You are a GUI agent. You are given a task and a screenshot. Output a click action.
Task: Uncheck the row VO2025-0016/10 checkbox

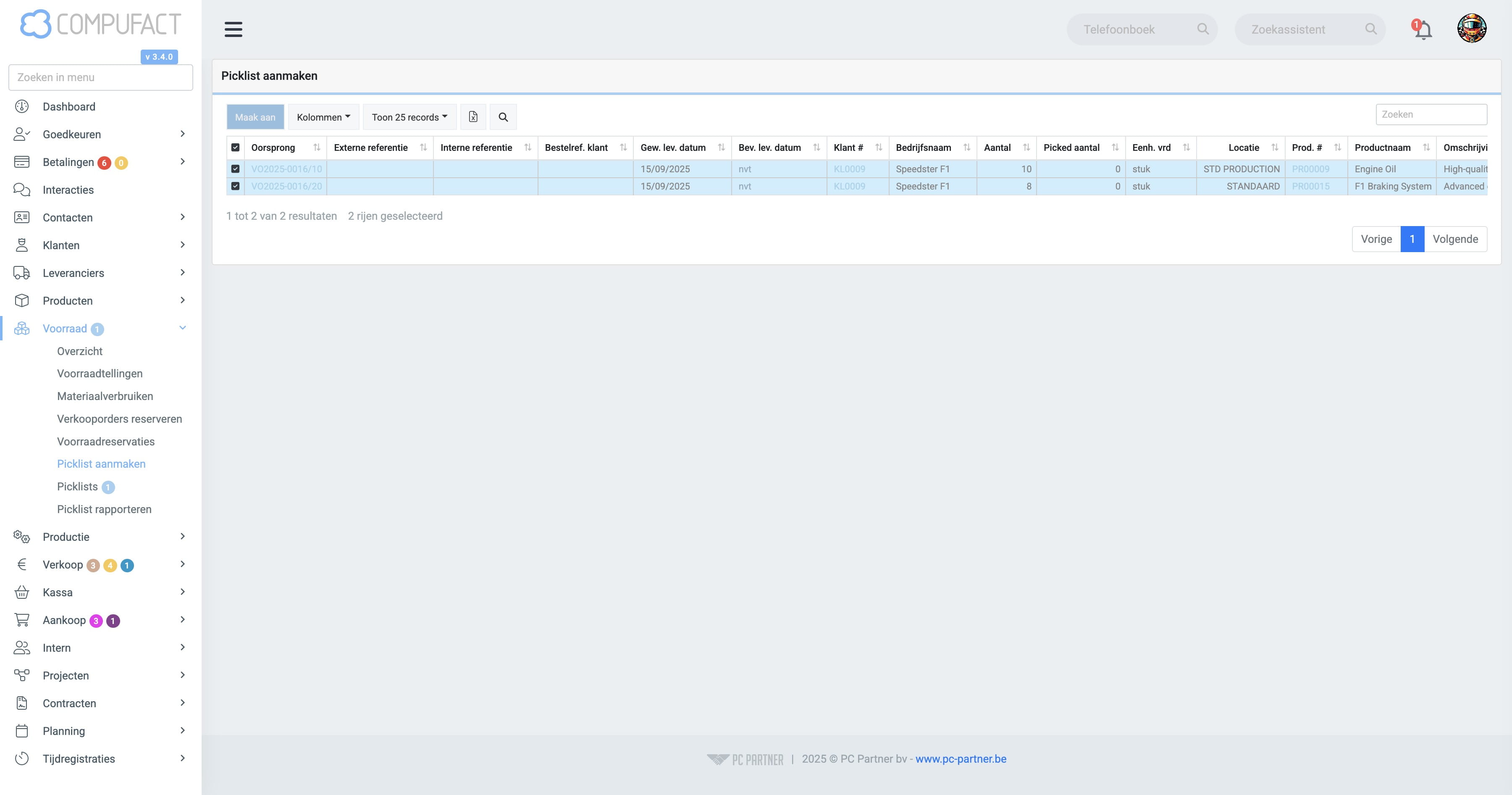tap(235, 169)
